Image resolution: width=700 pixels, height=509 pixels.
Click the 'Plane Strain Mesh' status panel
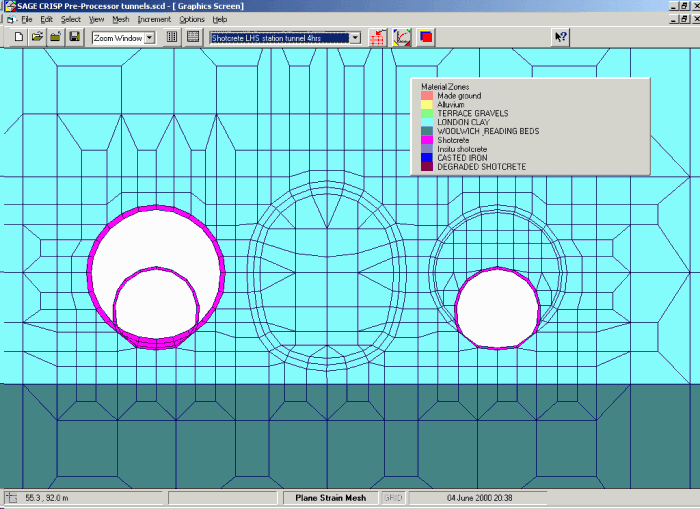tap(330, 498)
